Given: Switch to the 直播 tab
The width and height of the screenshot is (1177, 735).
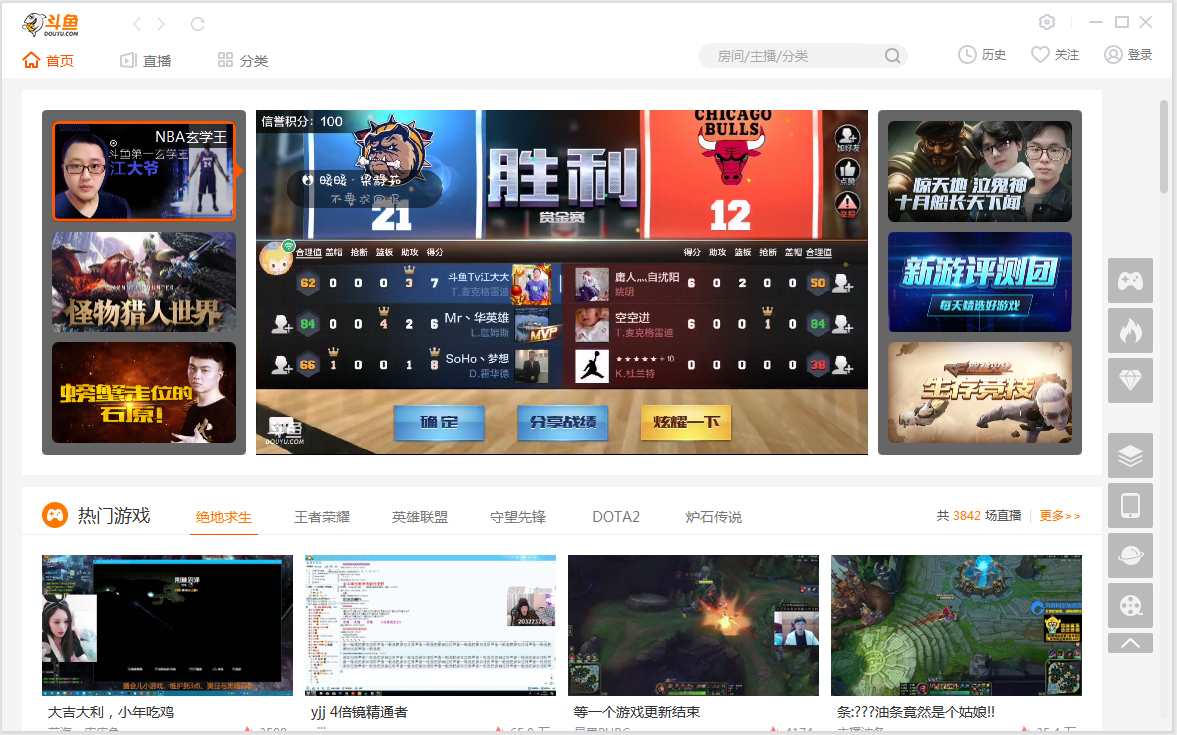Looking at the screenshot, I should 146,60.
